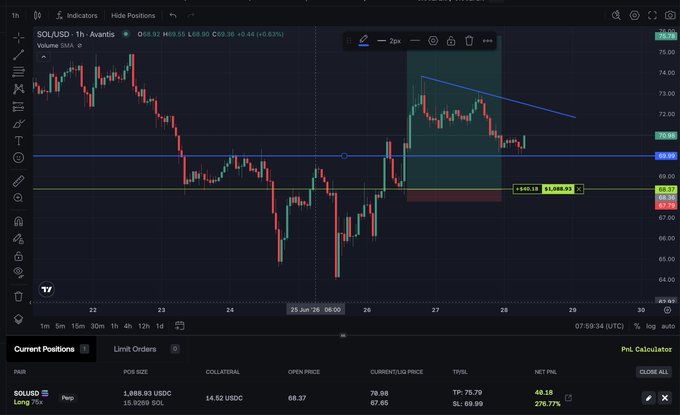
Task: Toggle magnet mode for drawings
Action: (18, 222)
